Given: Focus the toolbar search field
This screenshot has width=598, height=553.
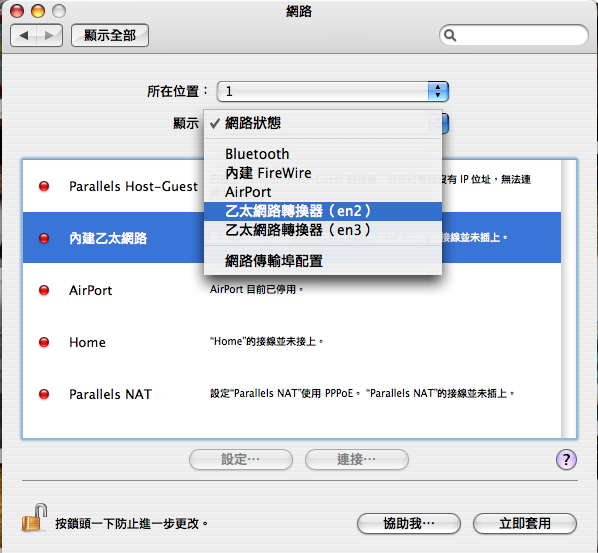Looking at the screenshot, I should point(514,35).
